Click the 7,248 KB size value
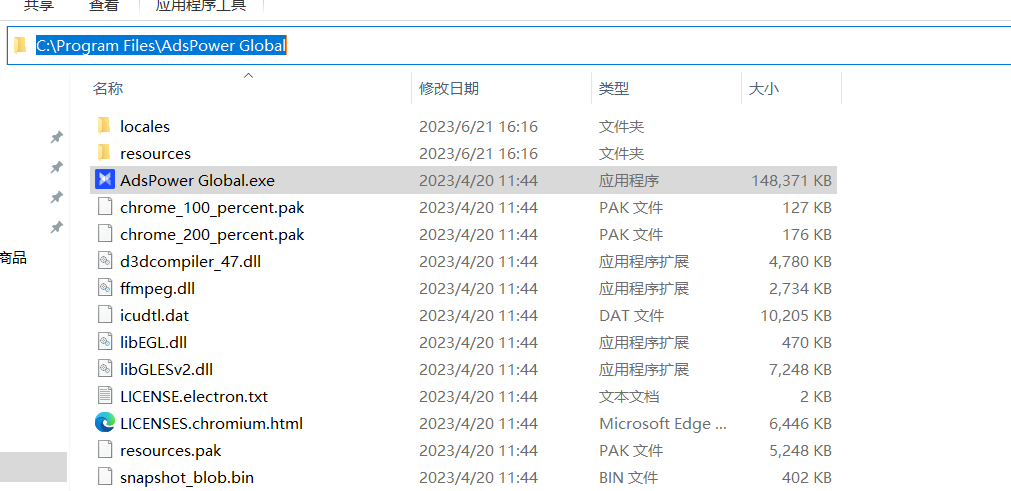The width and height of the screenshot is (1011, 491). tap(800, 370)
